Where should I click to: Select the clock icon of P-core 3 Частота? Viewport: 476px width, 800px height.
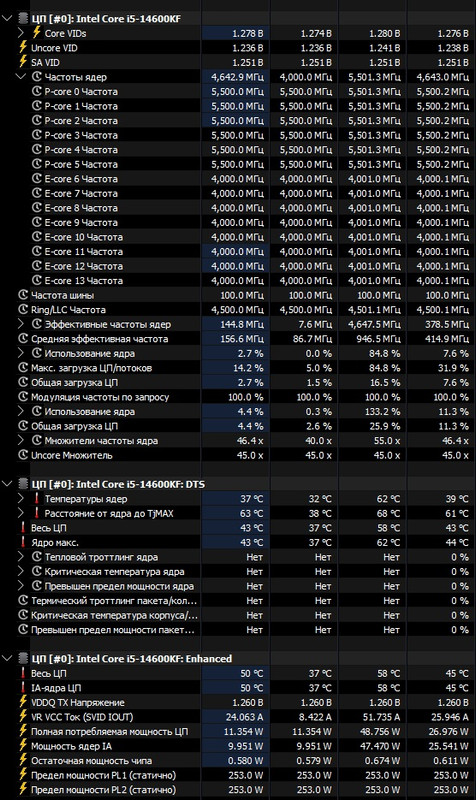(x=36, y=135)
